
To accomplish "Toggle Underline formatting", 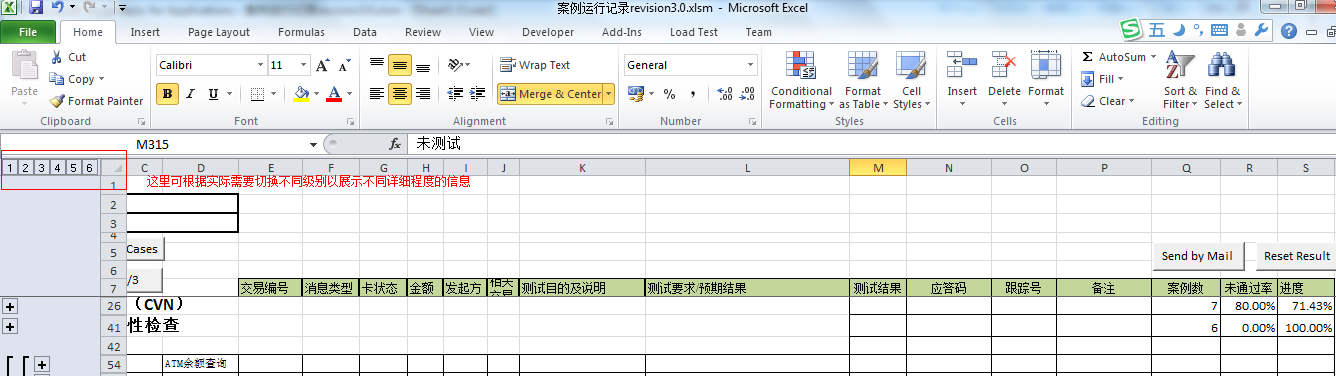I will pos(214,94).
